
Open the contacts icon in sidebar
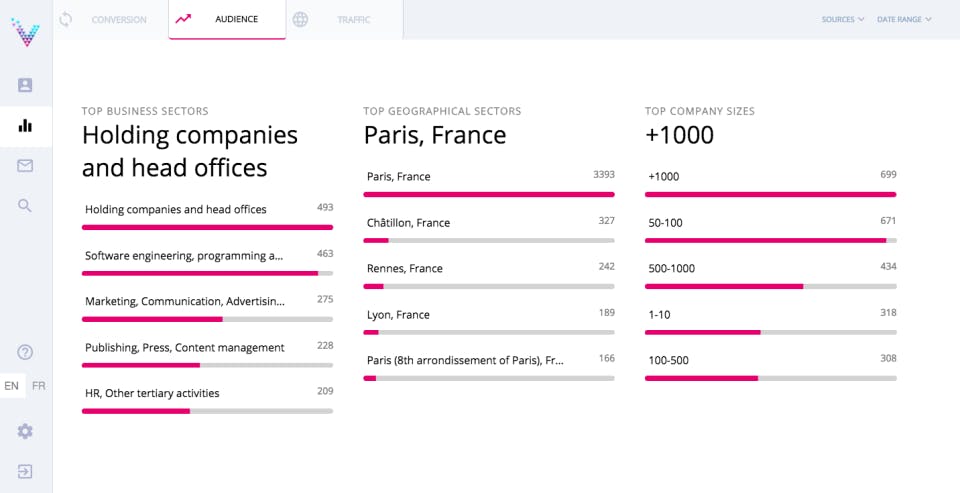(25, 85)
